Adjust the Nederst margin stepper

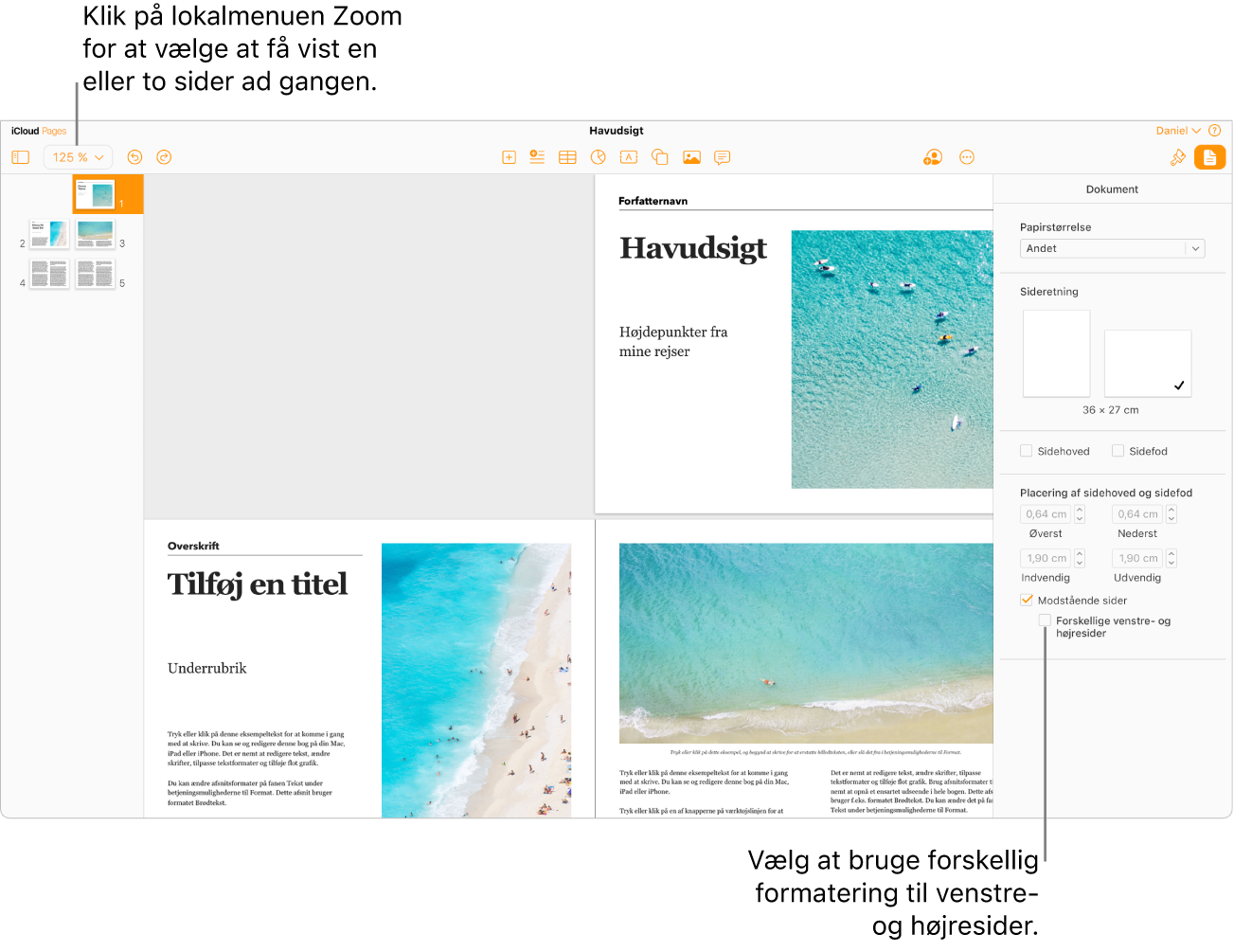pyautogui.click(x=1171, y=514)
